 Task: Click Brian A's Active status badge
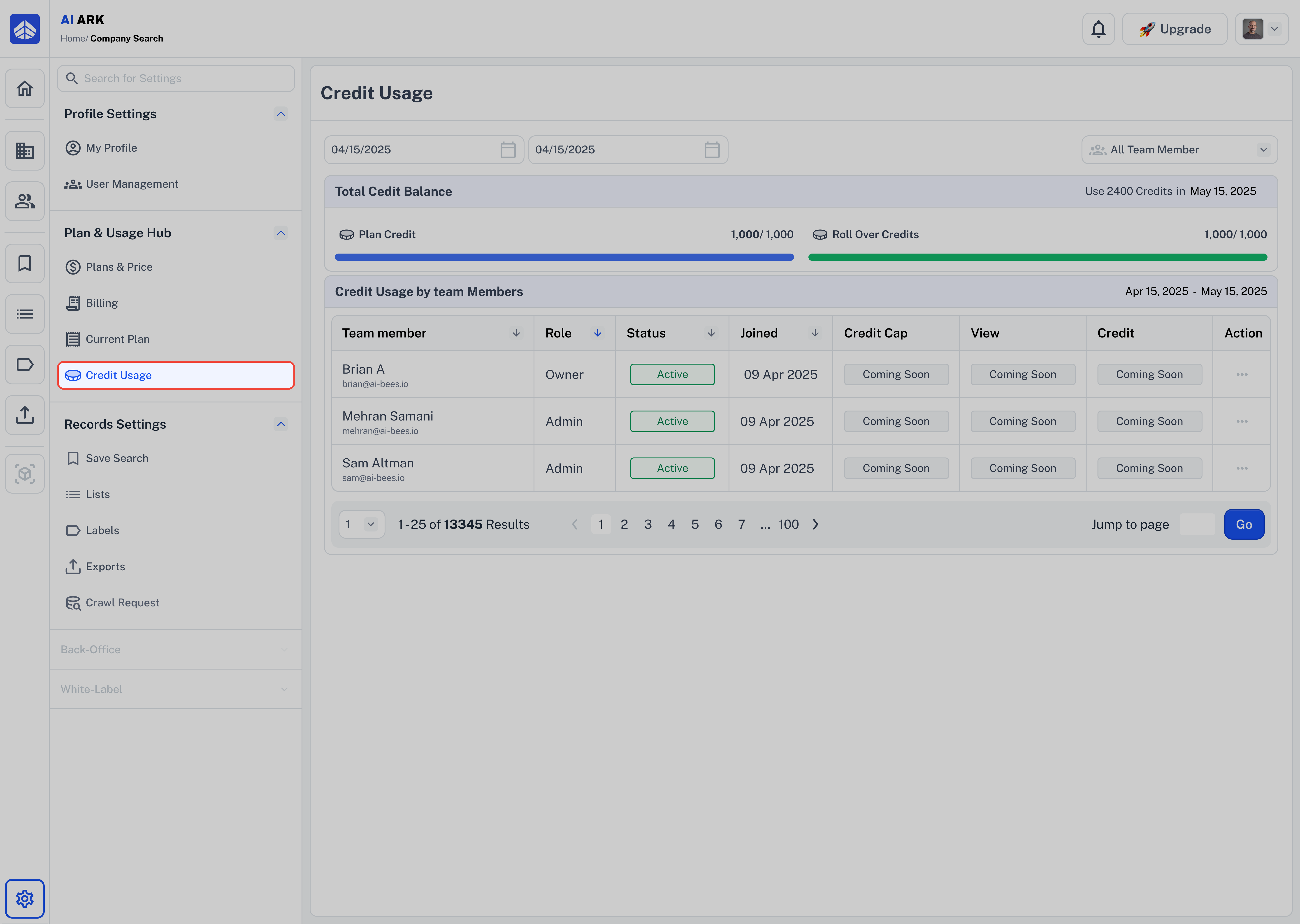click(x=672, y=374)
